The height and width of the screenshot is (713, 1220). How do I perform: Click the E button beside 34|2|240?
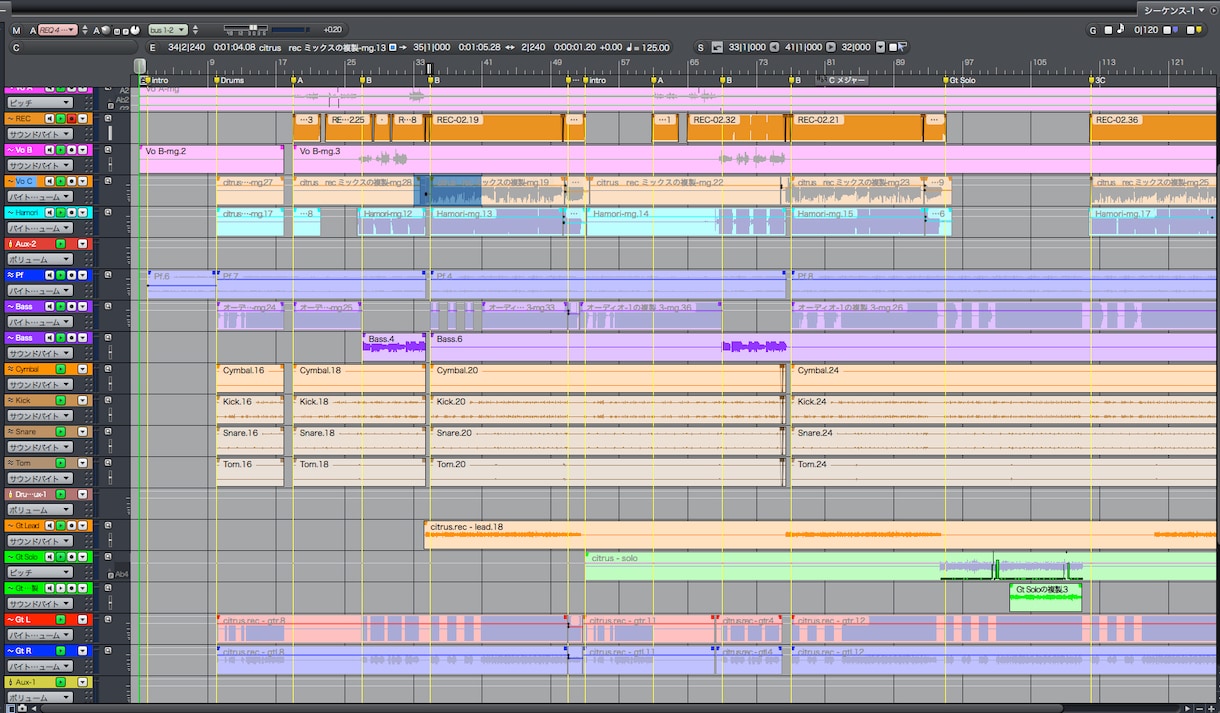point(153,47)
